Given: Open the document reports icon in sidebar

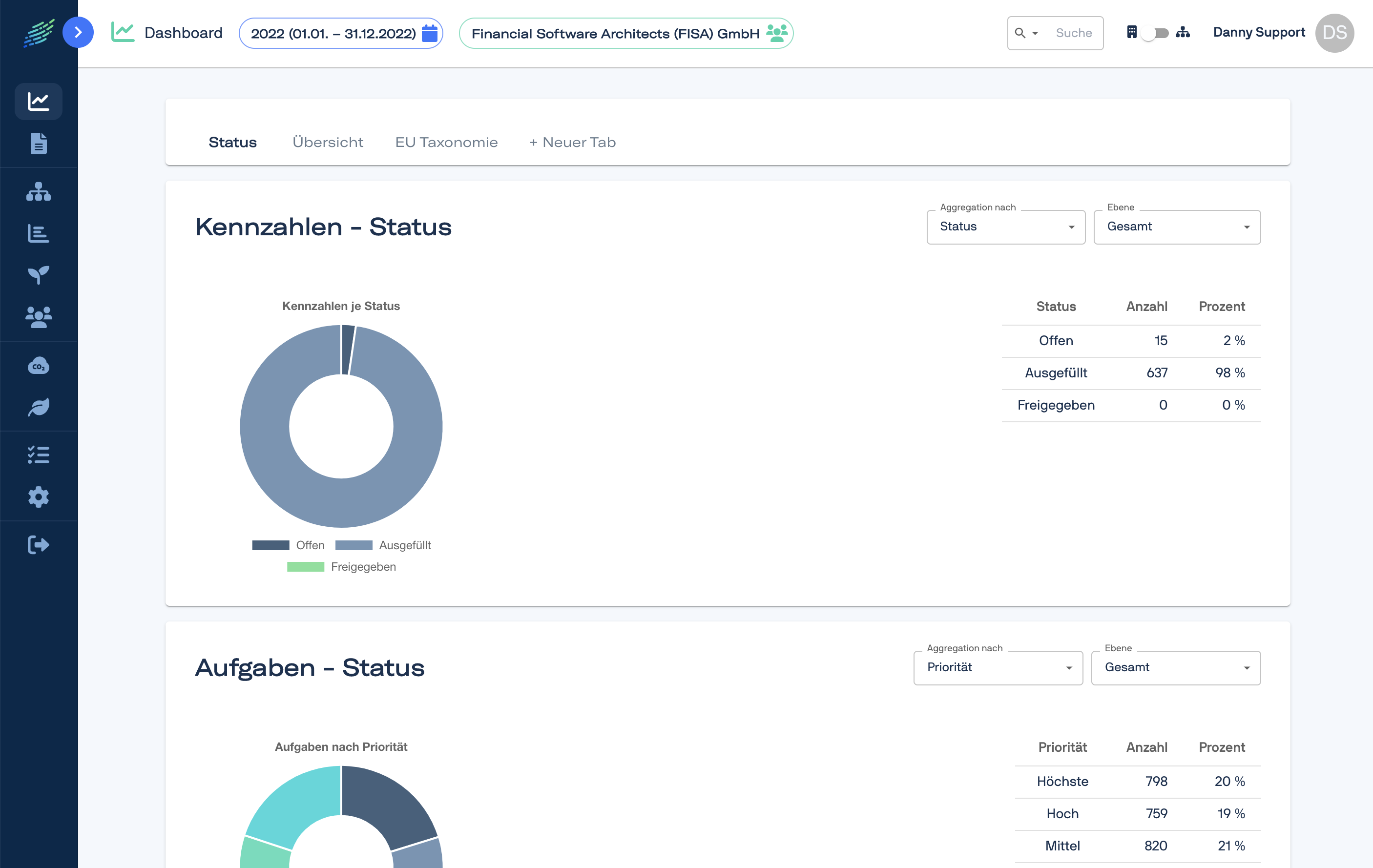Looking at the screenshot, I should (38, 144).
